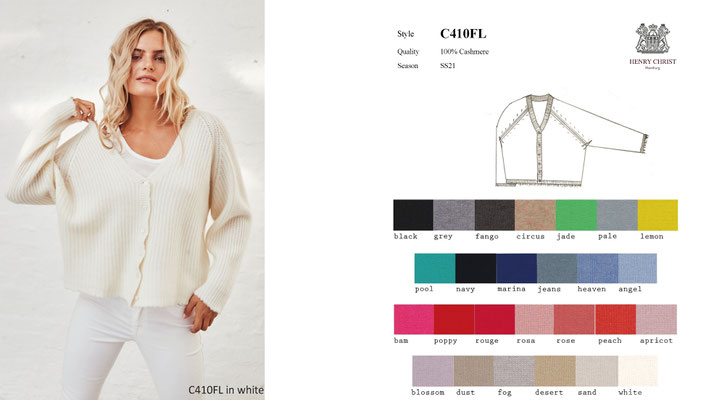This screenshot has width=706, height=400.
Task: Click the marina blue swatch
Action: [516, 268]
